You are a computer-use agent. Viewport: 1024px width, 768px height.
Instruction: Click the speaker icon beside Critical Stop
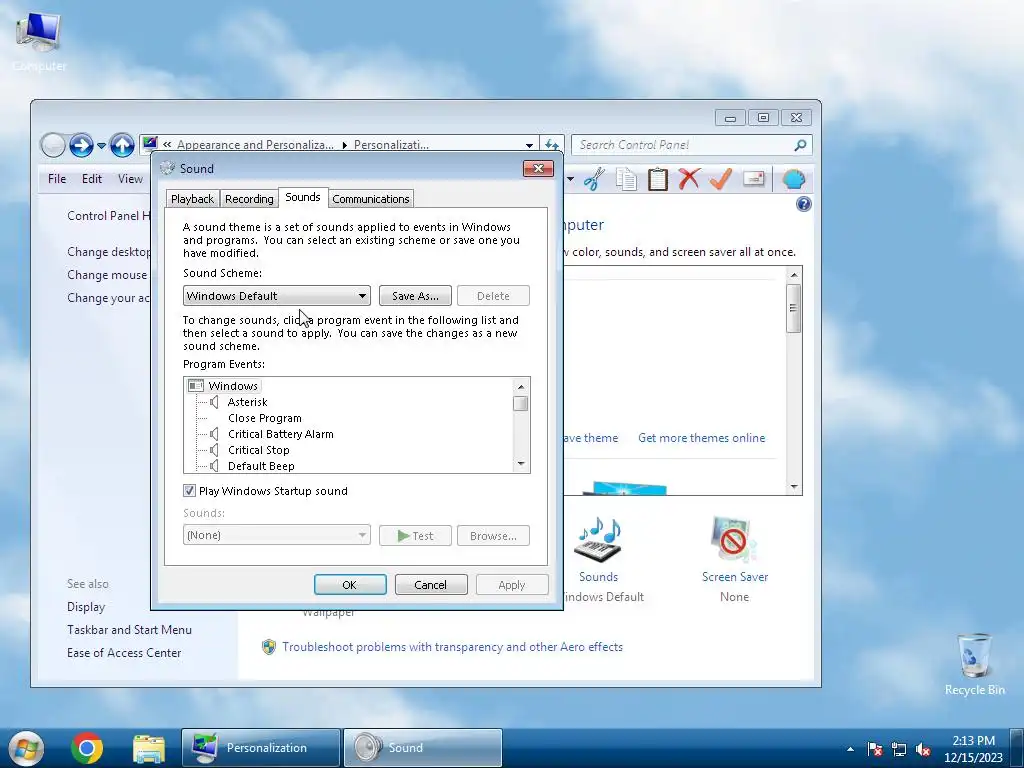[x=214, y=450]
